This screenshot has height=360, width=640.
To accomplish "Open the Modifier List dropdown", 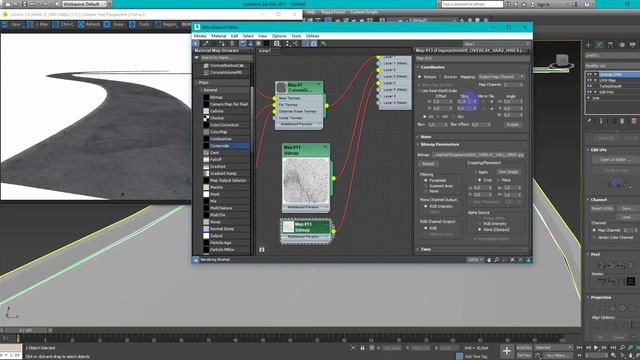I will (x=612, y=66).
